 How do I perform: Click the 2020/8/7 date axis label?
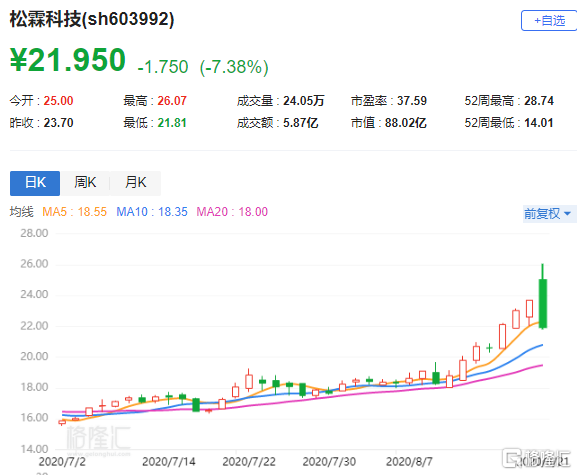click(409, 461)
